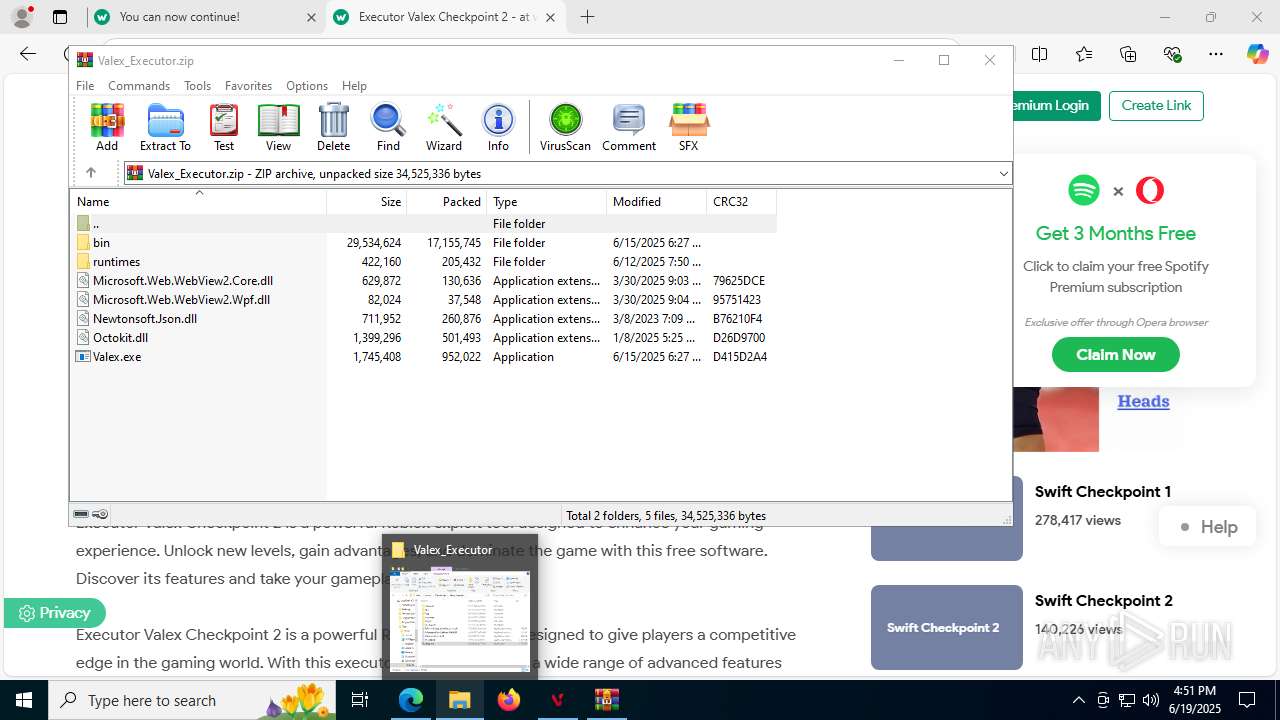The width and height of the screenshot is (1280, 720).
Task: Run VirusScan from the toolbar
Action: click(x=565, y=127)
